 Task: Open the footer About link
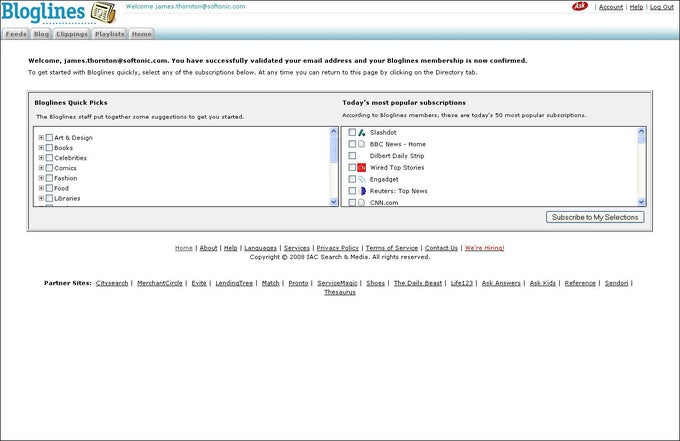[x=208, y=248]
